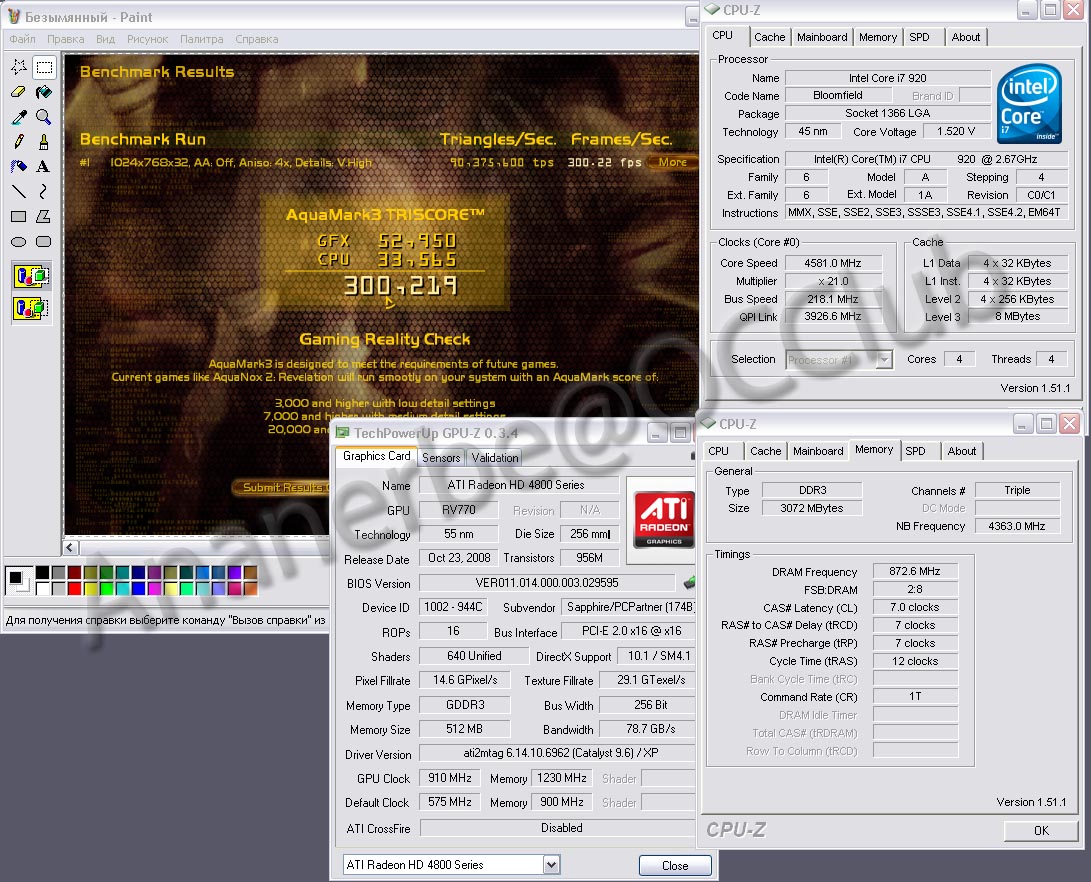
Task: Click the Submit Results button in AquaMark
Action: coord(282,487)
